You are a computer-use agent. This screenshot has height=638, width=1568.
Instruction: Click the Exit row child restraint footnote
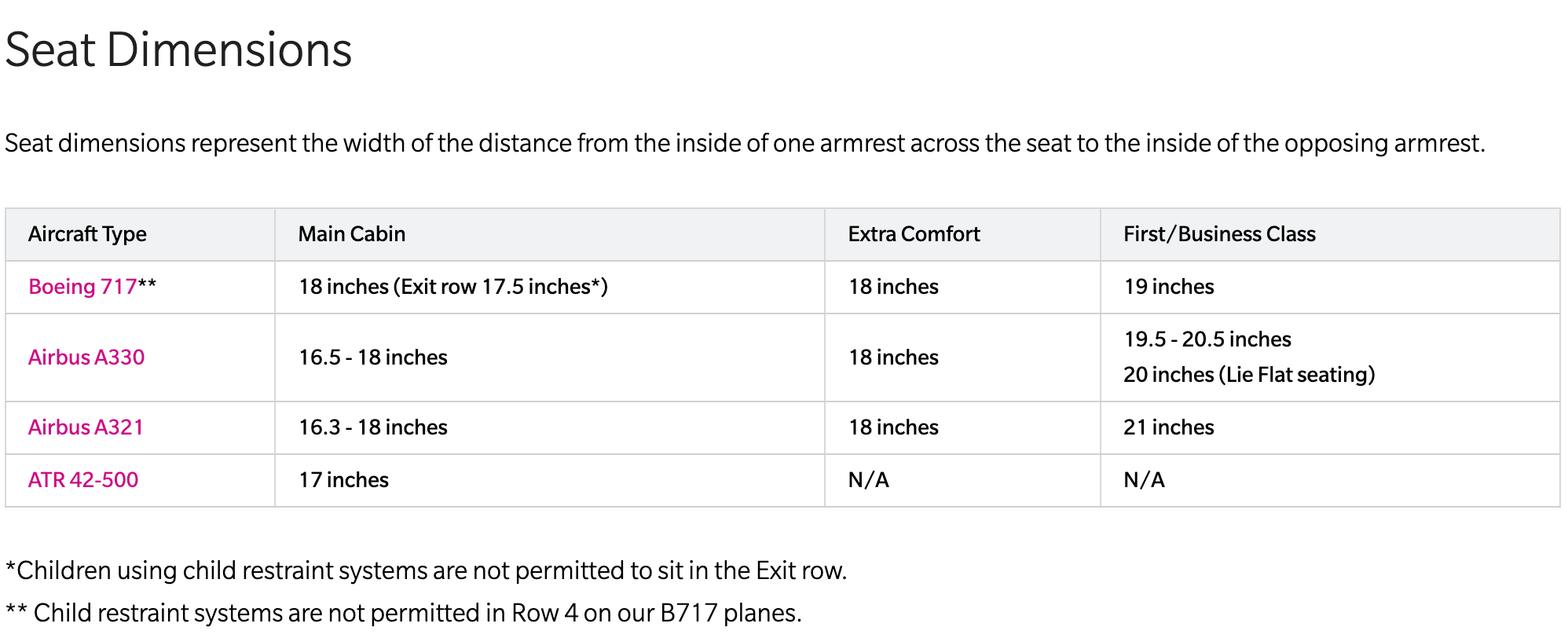tap(426, 570)
